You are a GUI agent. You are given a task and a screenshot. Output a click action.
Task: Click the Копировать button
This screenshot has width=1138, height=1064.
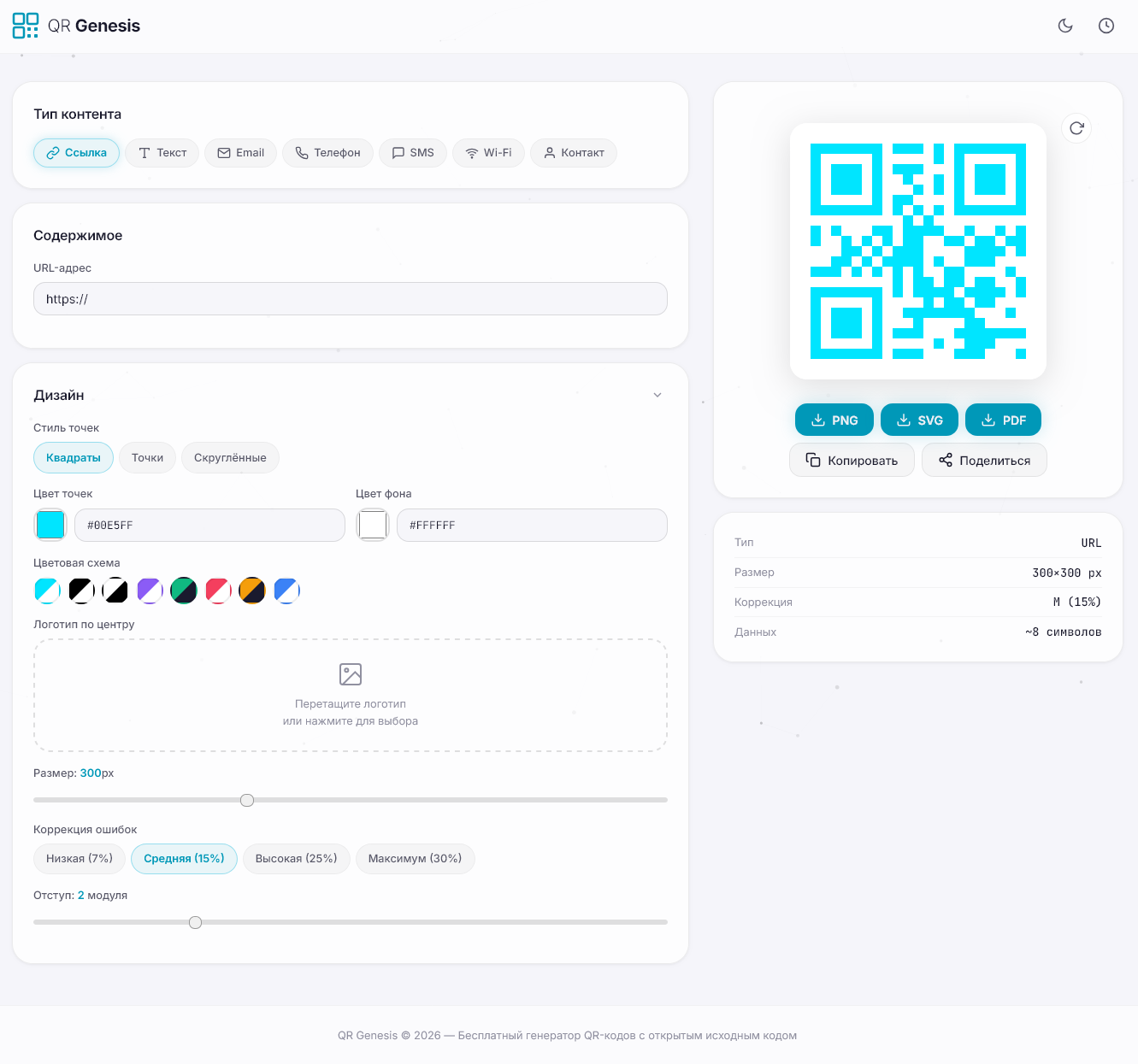pos(852,461)
